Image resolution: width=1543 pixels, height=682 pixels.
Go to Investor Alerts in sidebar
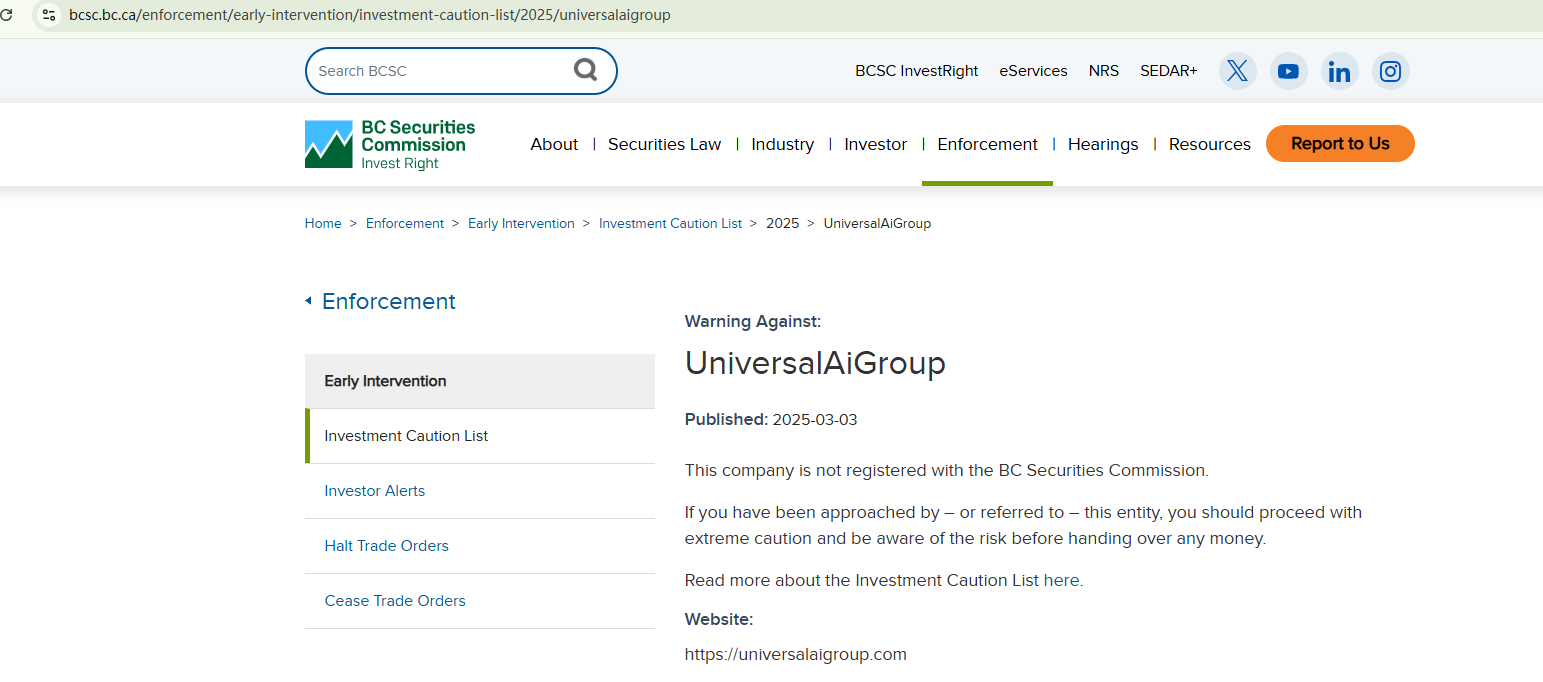(374, 491)
